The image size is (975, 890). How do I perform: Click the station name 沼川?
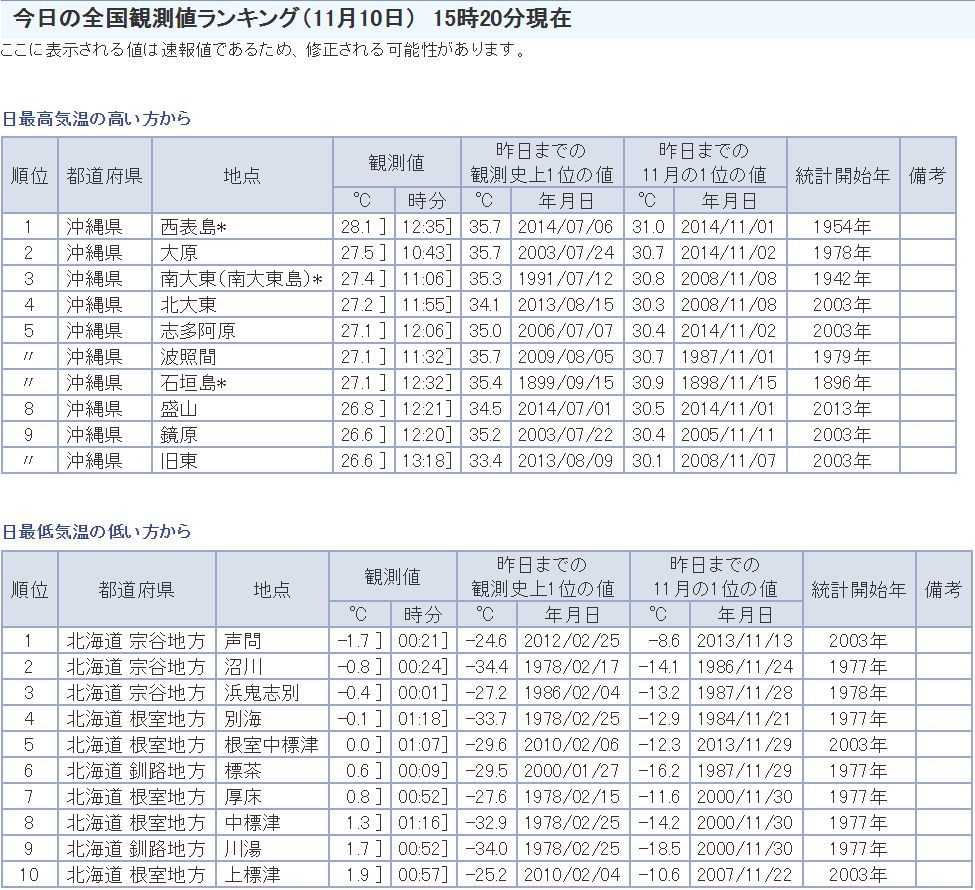243,667
